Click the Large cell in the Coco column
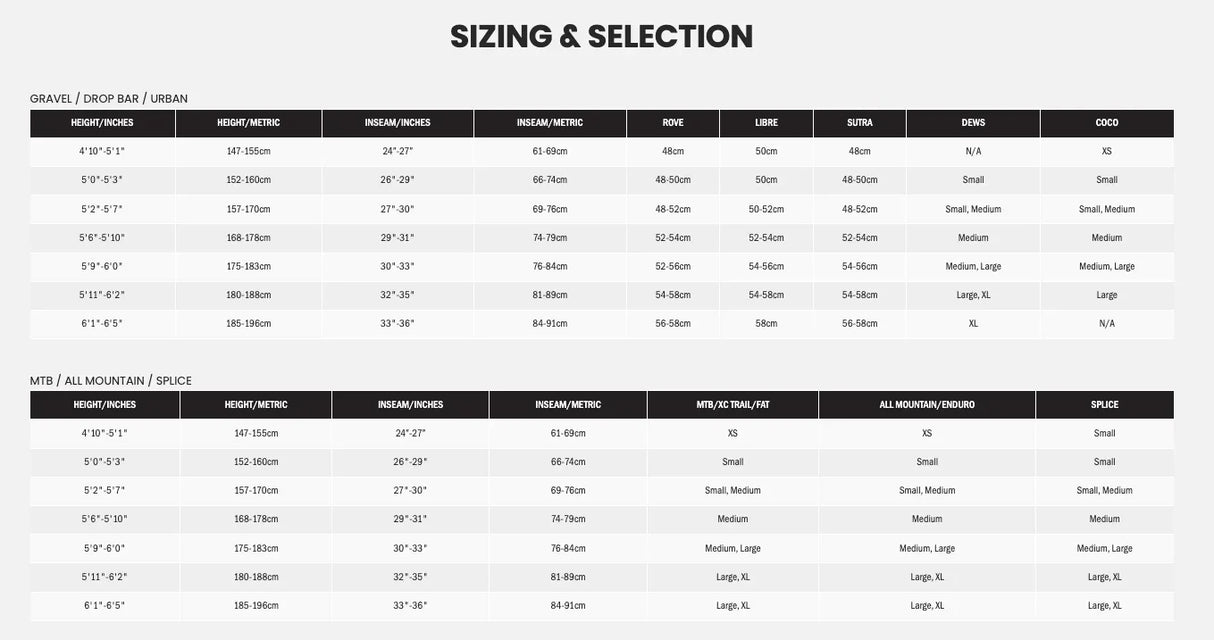Image resolution: width=1214 pixels, height=640 pixels. click(x=1107, y=295)
